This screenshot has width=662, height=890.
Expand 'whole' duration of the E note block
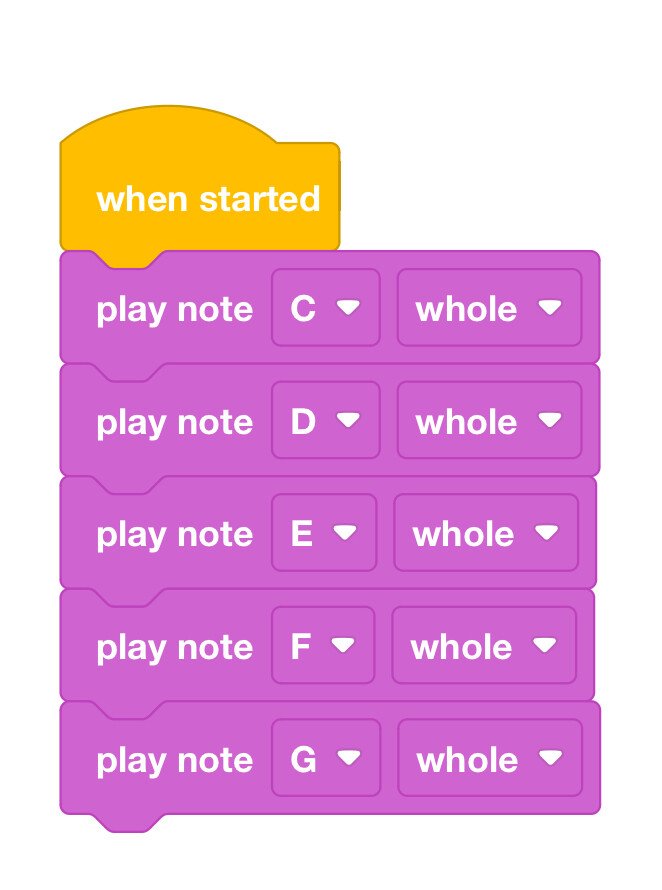(x=486, y=532)
